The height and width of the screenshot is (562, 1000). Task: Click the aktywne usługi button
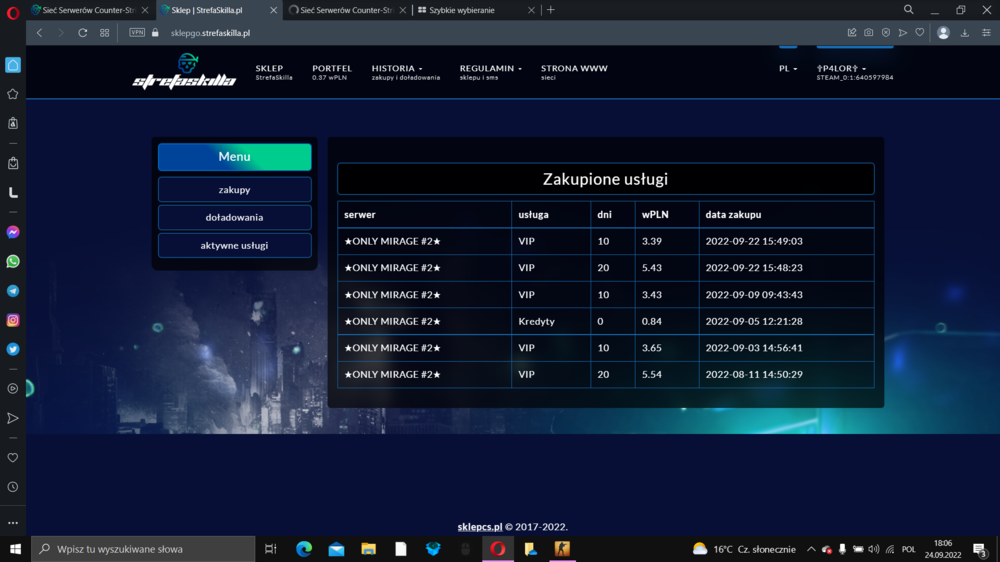point(235,246)
